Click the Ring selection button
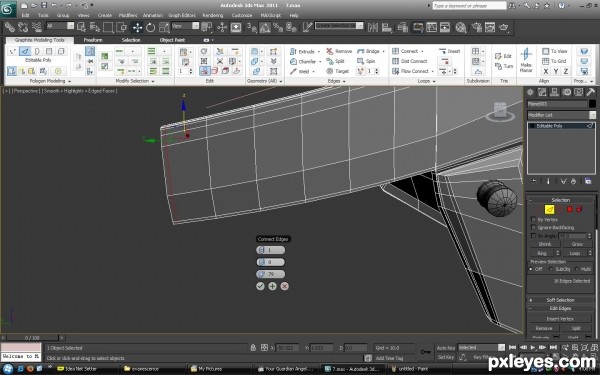 click(542, 253)
